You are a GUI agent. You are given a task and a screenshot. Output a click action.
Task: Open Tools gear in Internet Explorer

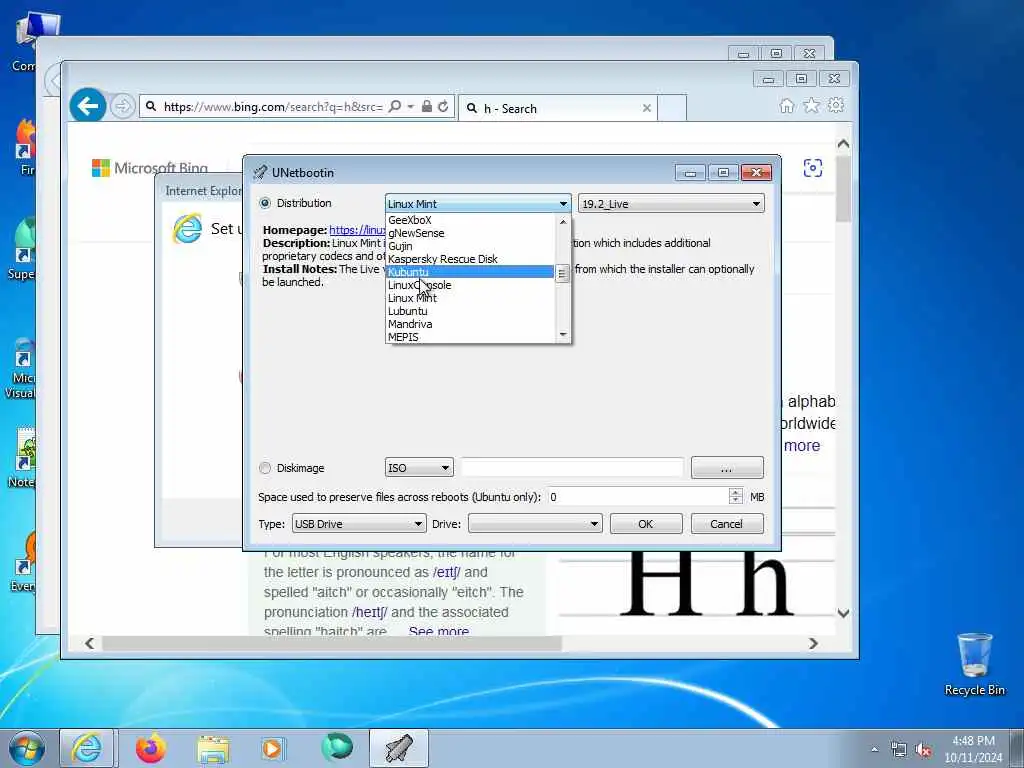(836, 105)
